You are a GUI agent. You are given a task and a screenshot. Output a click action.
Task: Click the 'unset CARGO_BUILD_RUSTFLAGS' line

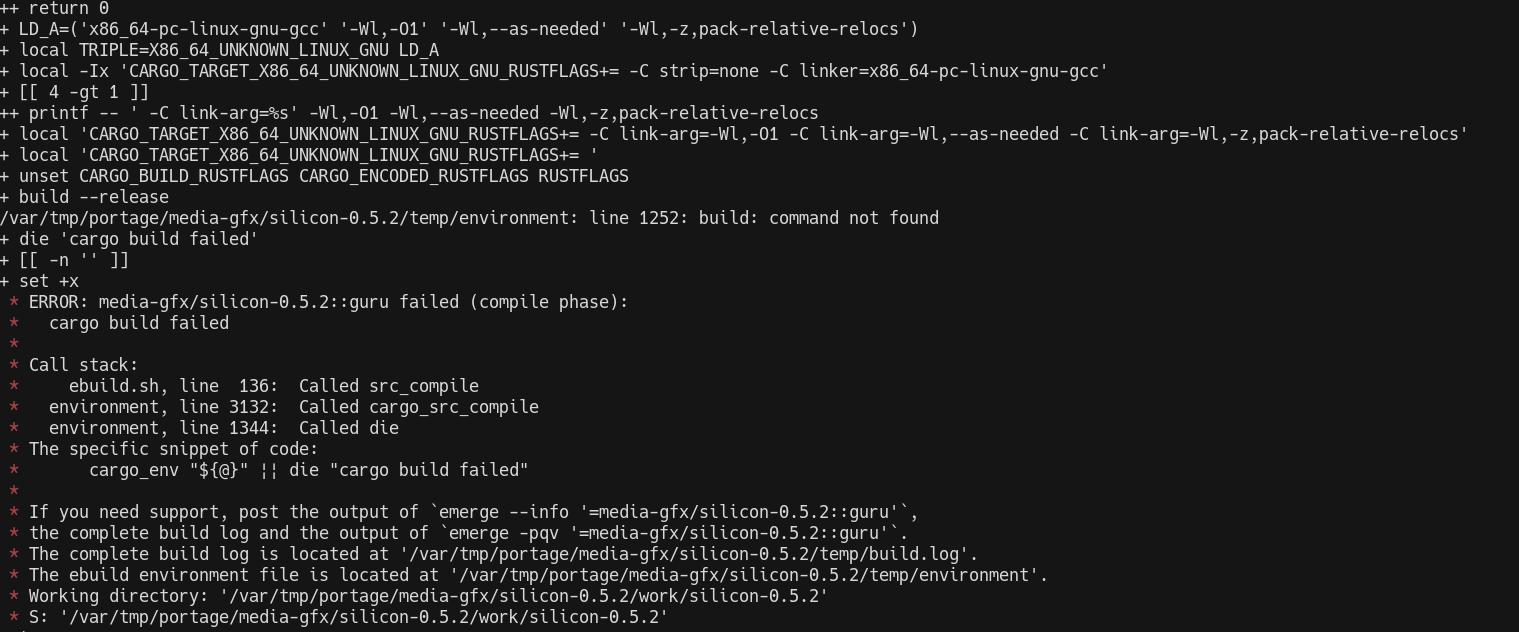[315, 176]
